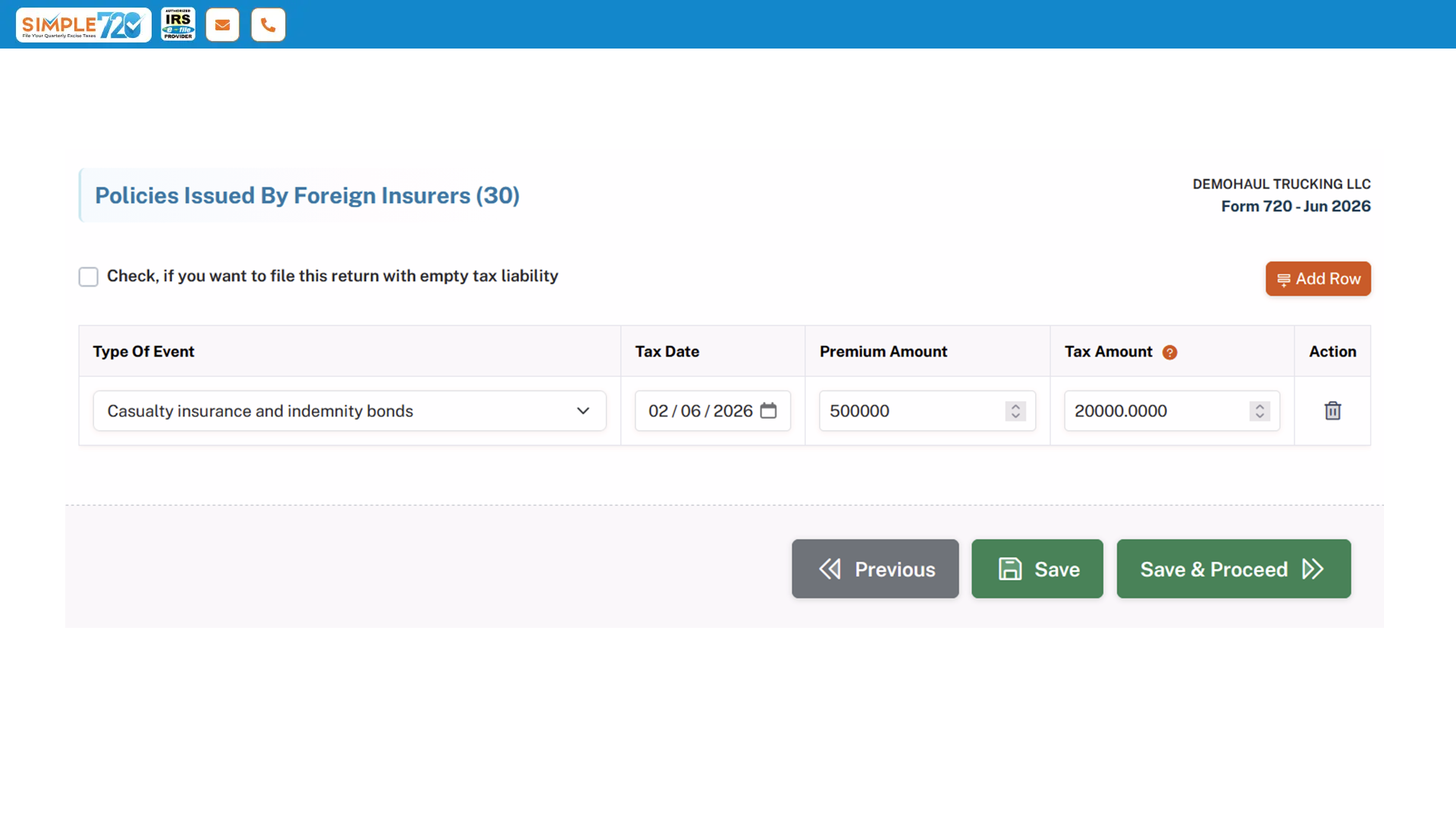Delete the casualty insurance row

click(x=1332, y=411)
